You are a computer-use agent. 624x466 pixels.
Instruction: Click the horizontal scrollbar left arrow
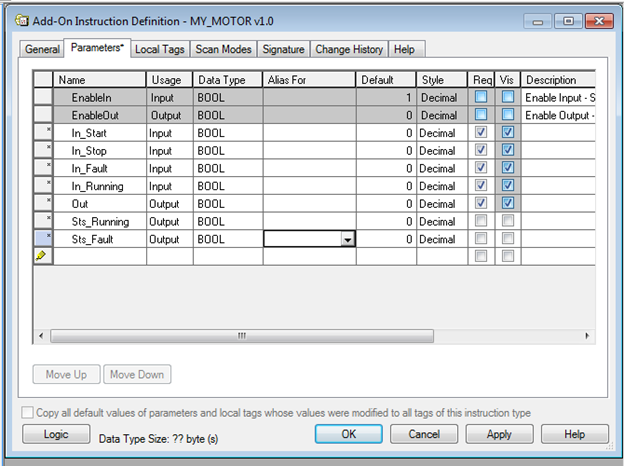(x=41, y=336)
